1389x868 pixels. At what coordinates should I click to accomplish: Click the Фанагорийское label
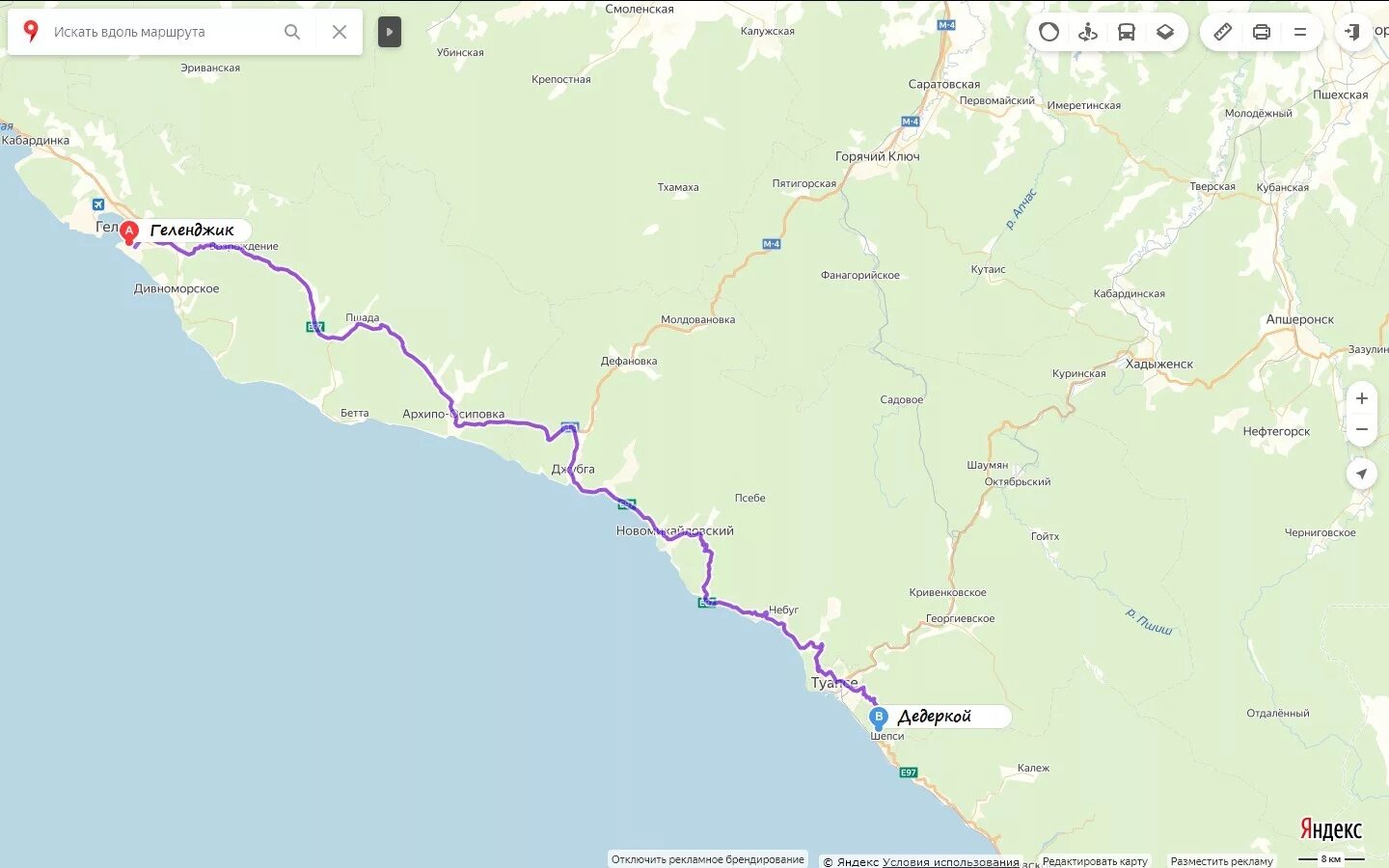(x=860, y=276)
